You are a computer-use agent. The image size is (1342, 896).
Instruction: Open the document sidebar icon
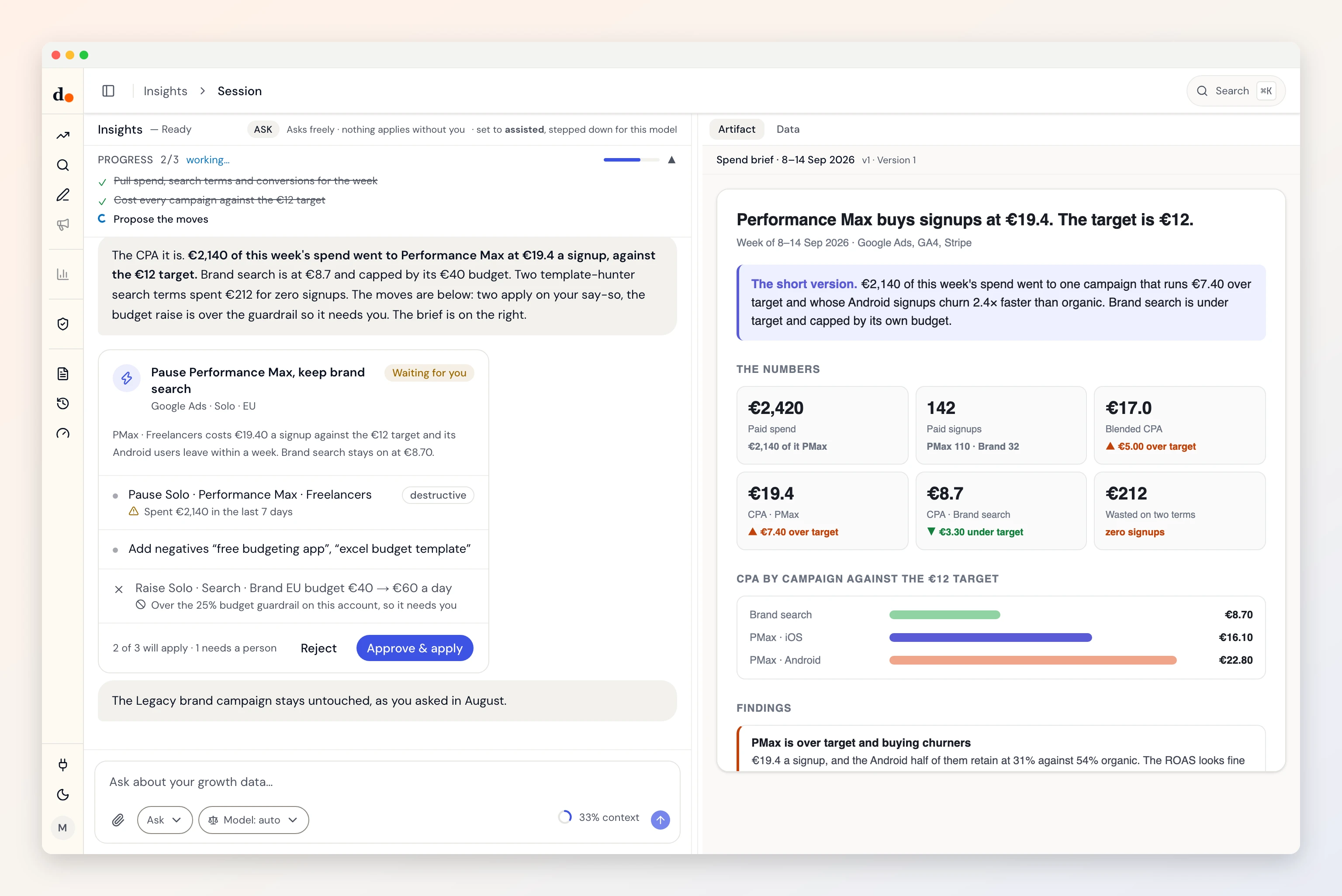coord(63,374)
